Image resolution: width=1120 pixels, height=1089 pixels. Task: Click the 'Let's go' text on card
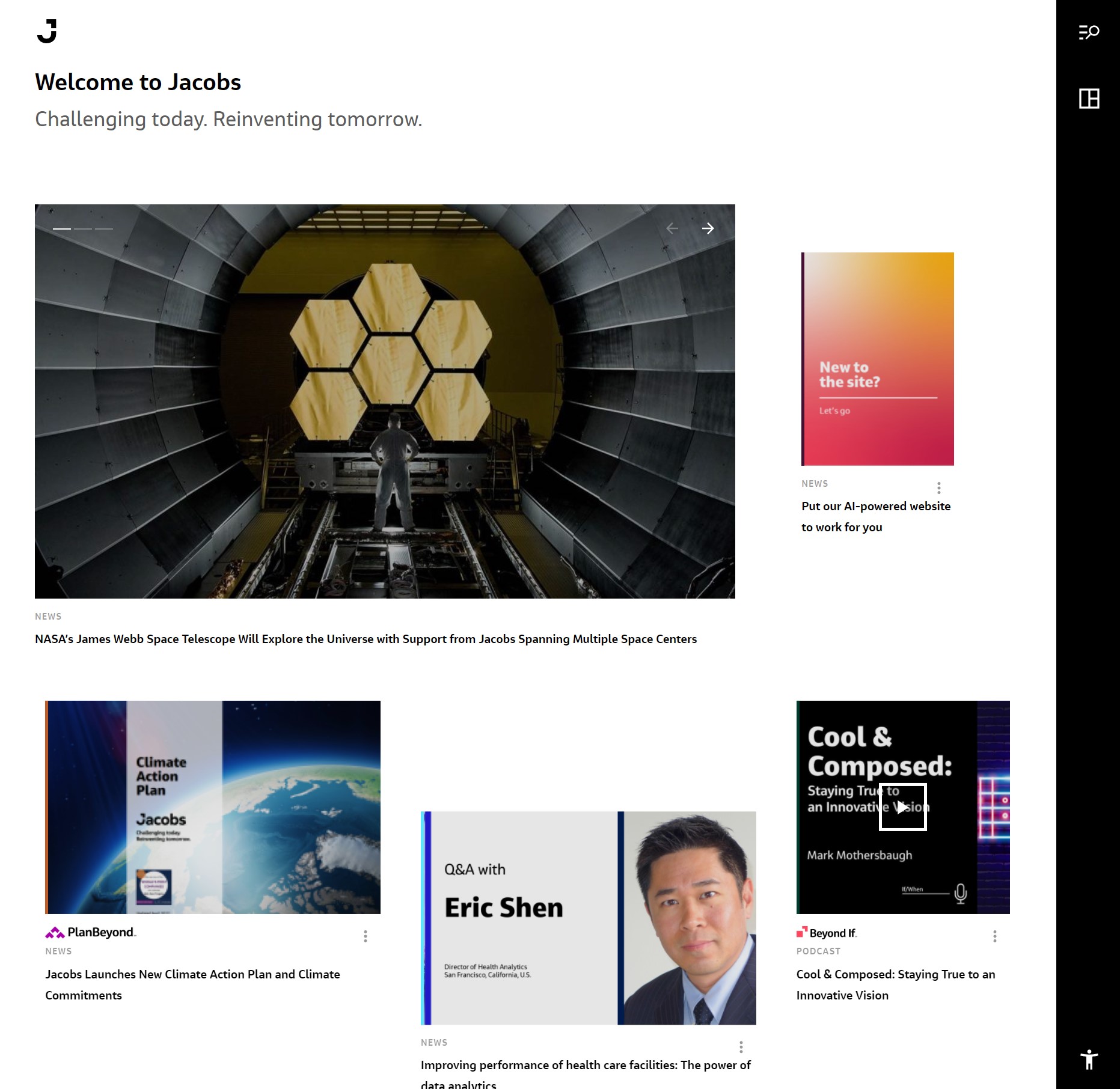[834, 411]
